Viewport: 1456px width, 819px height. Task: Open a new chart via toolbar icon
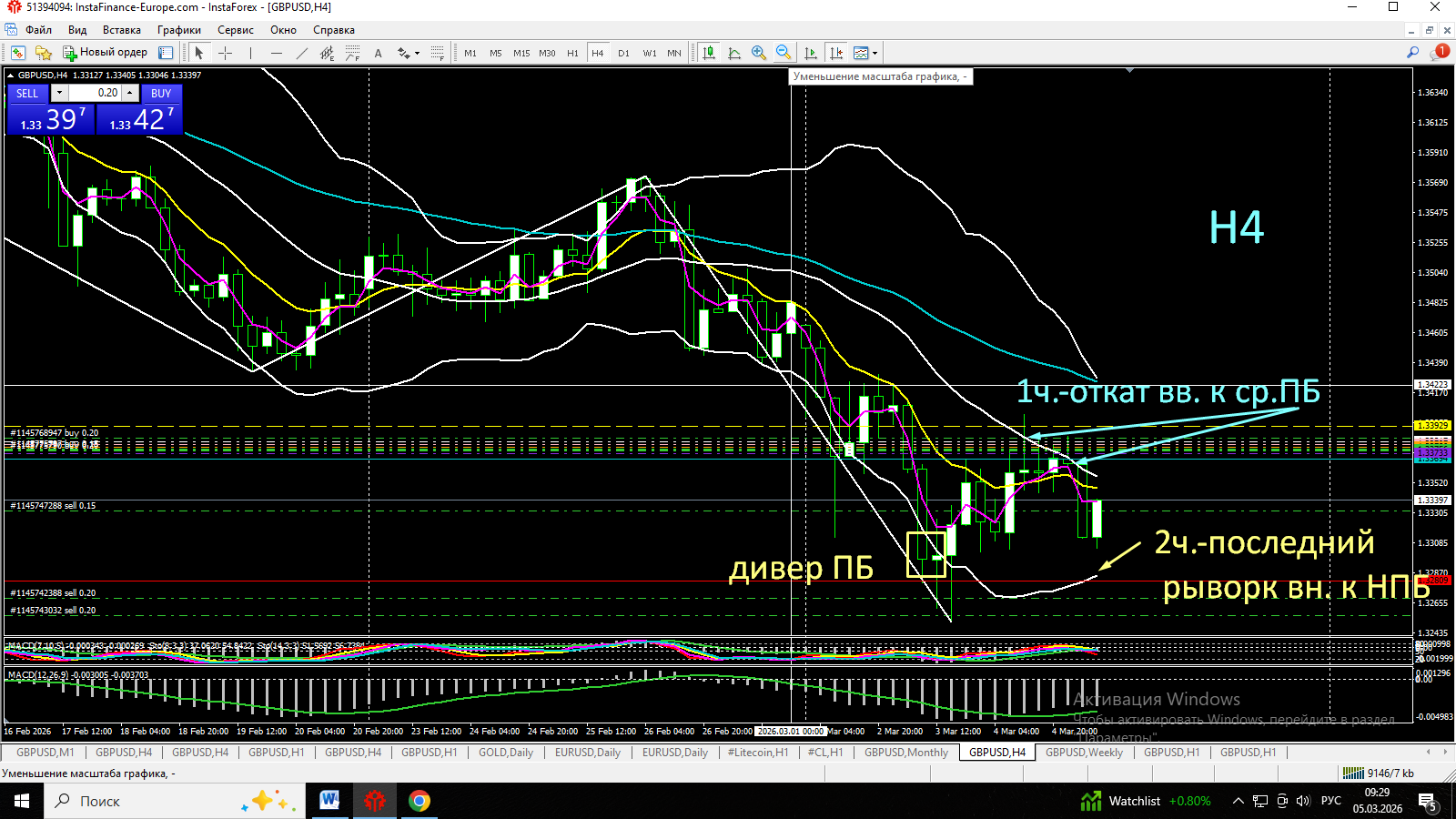17,53
